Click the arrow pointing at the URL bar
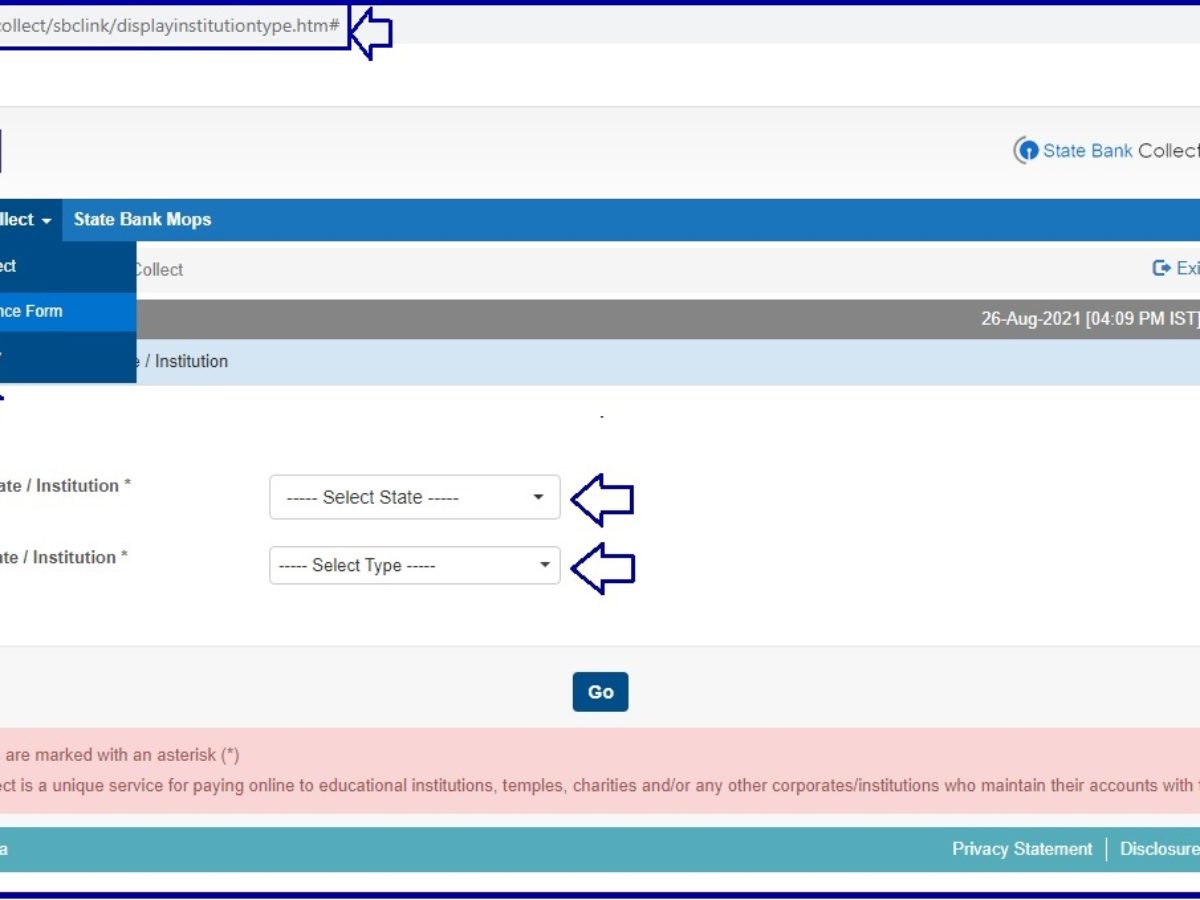This screenshot has height=900, width=1200. pyautogui.click(x=371, y=32)
